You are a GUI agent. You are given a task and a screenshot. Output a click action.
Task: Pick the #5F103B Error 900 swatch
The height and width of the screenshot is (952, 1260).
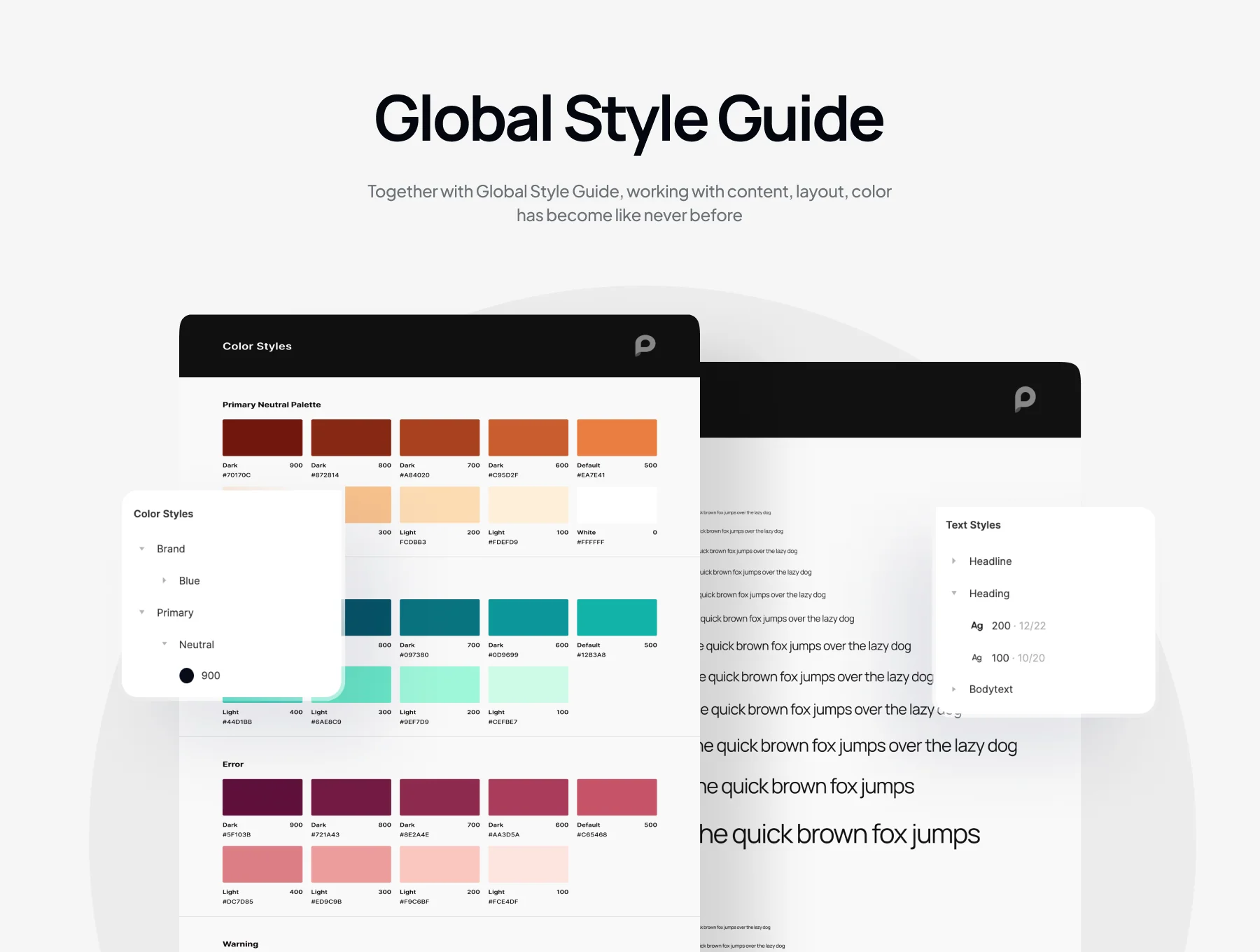[262, 797]
